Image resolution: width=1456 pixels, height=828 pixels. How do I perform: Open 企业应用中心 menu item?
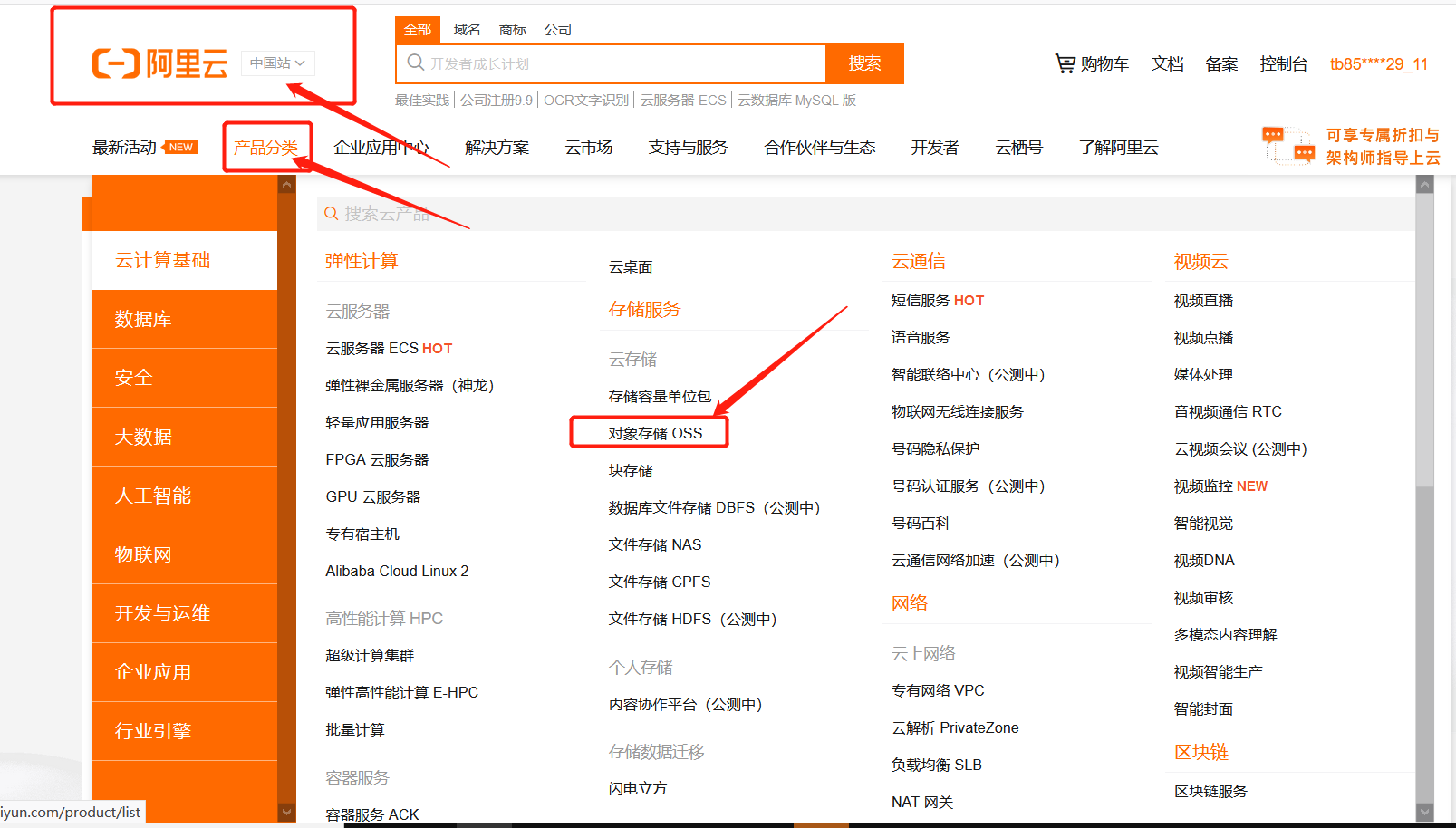pos(381,148)
